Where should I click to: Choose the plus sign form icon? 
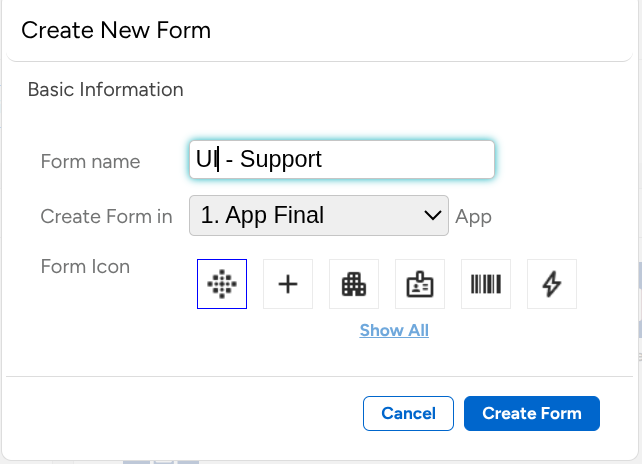coord(288,285)
